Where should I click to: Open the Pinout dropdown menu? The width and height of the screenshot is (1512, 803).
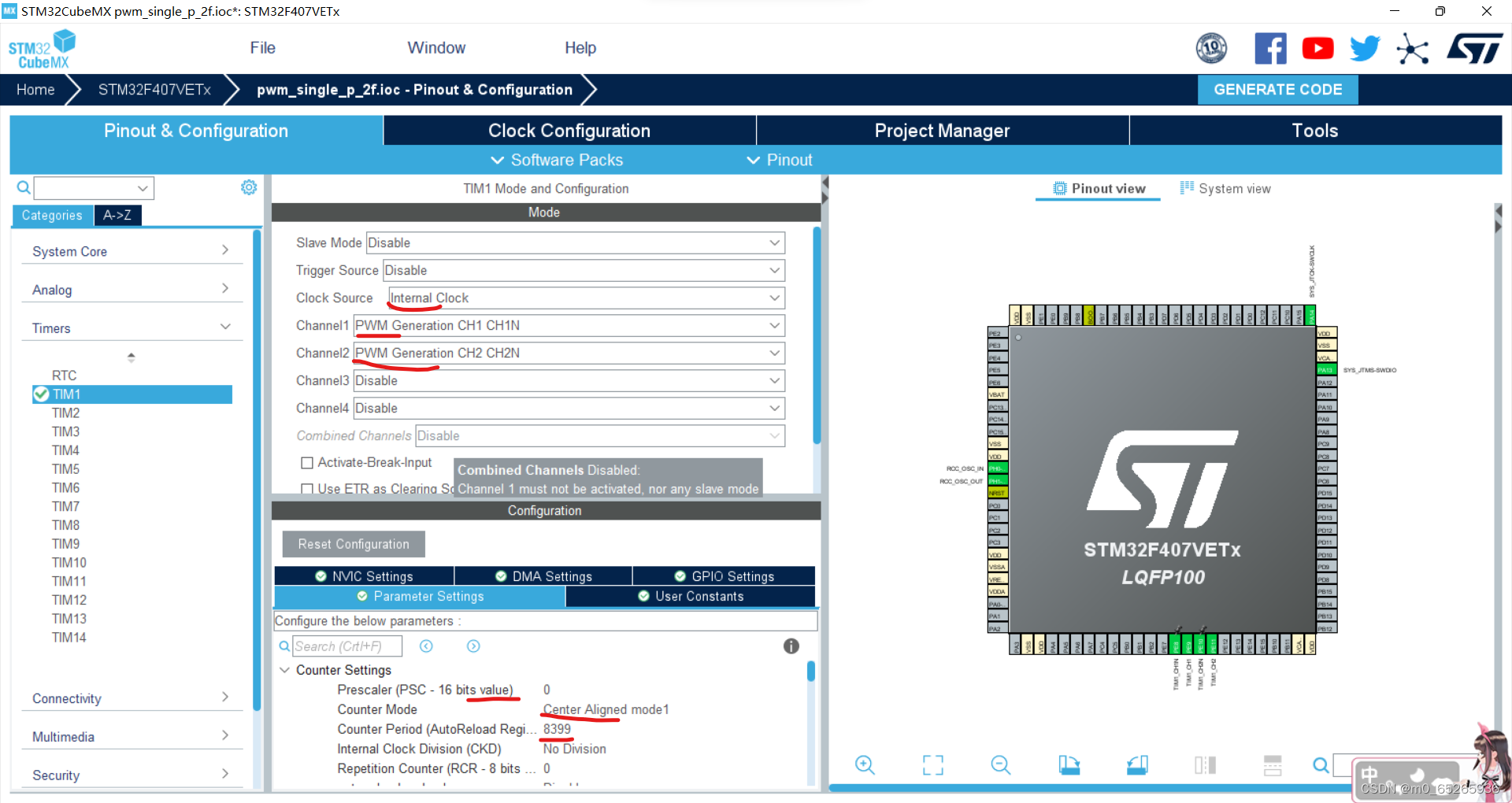tap(780, 160)
